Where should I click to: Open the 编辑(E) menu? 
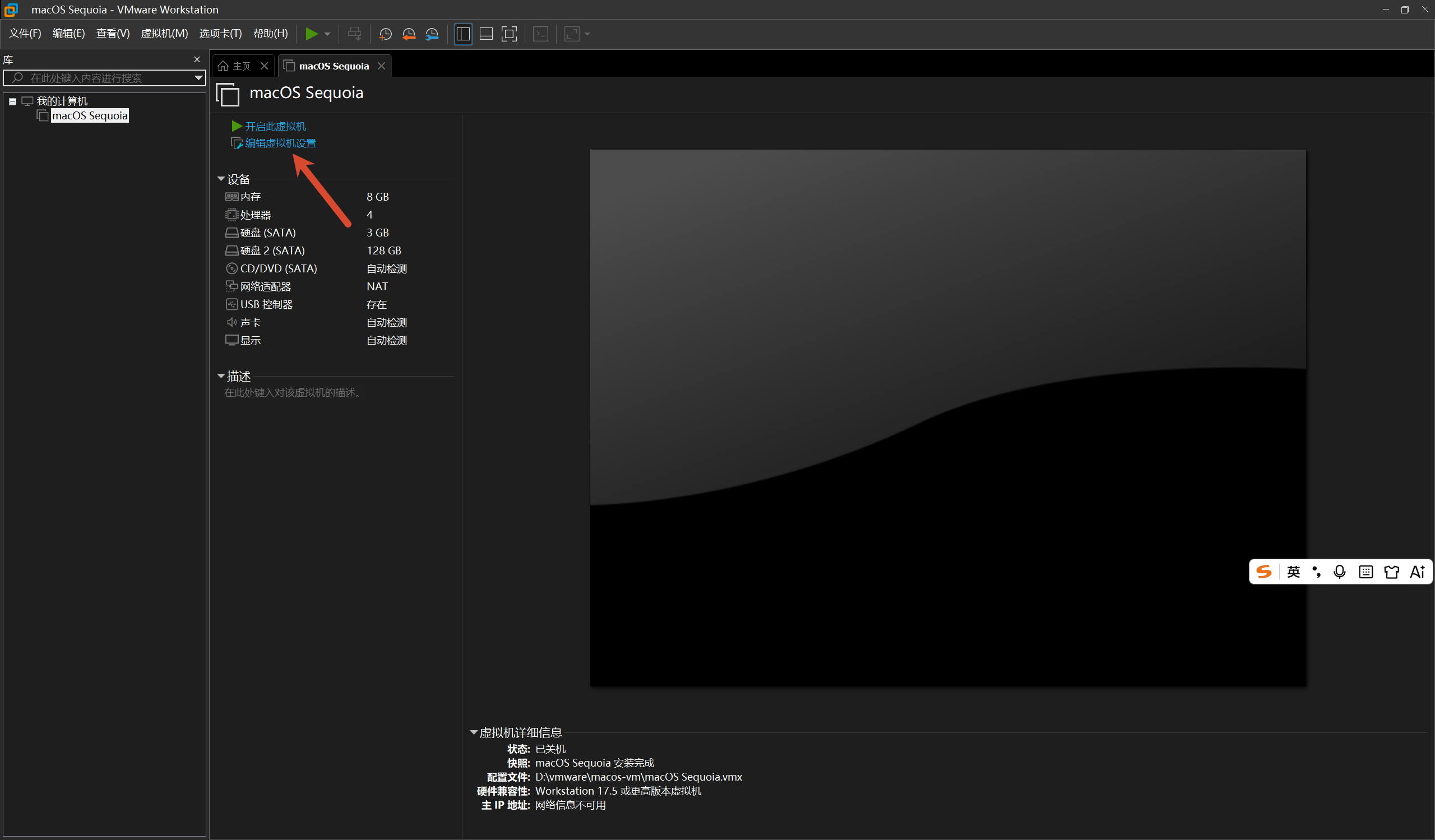69,34
